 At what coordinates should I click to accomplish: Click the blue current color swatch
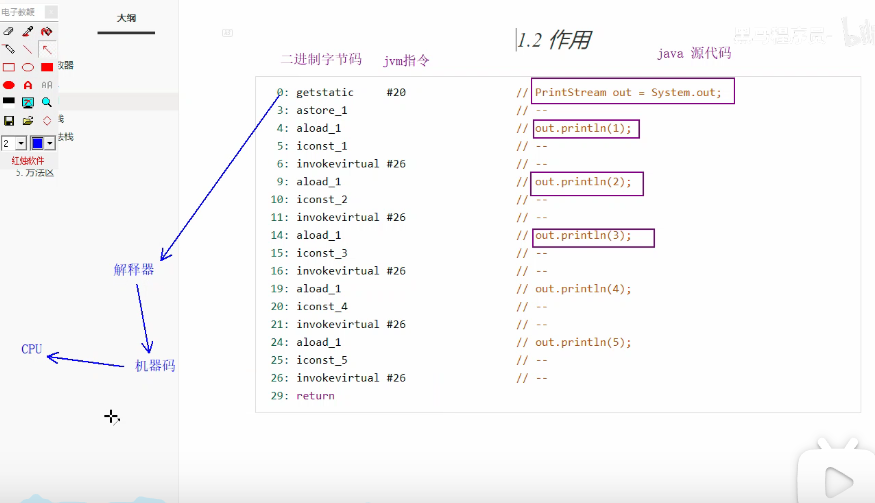click(x=37, y=143)
